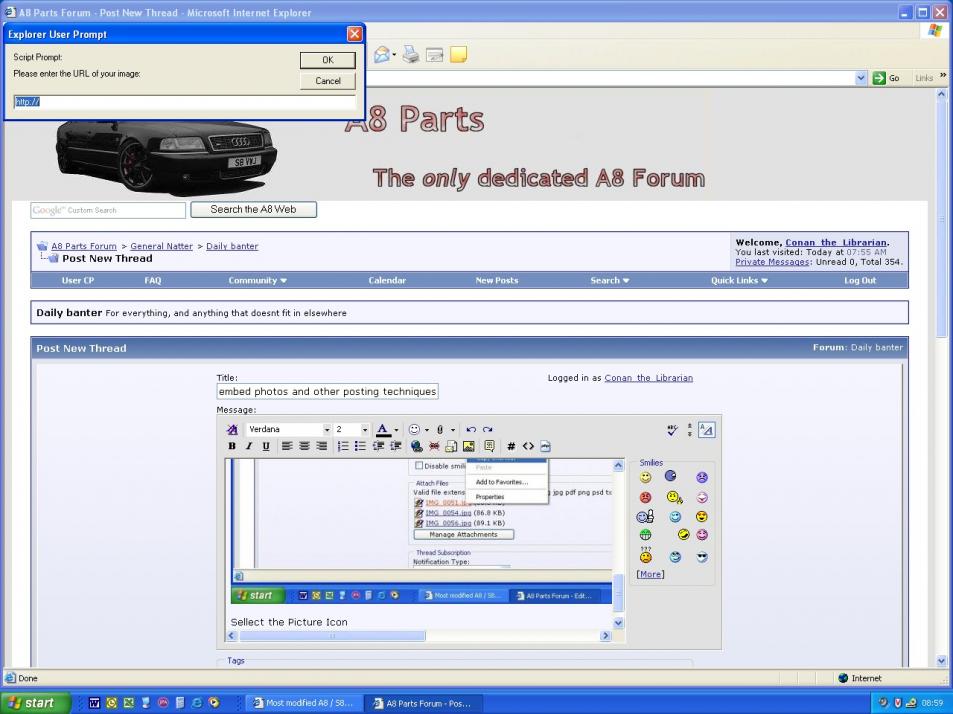Undo last edit in message editor

coord(471,430)
